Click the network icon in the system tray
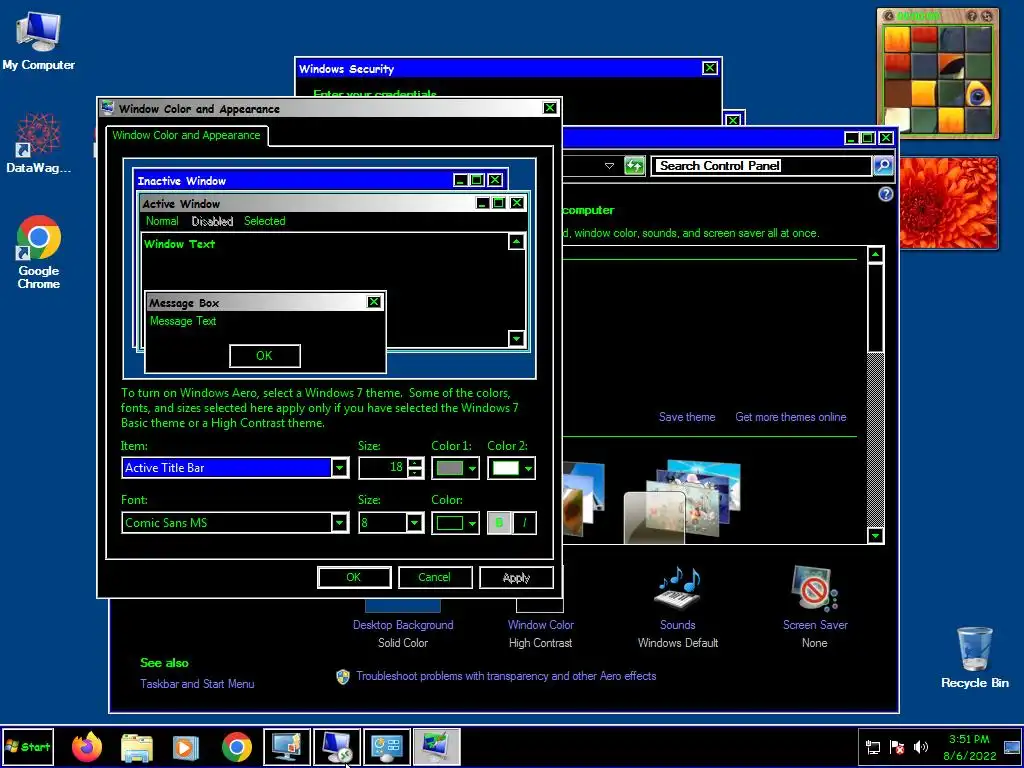Screen dimensions: 1024x768 pos(872,747)
